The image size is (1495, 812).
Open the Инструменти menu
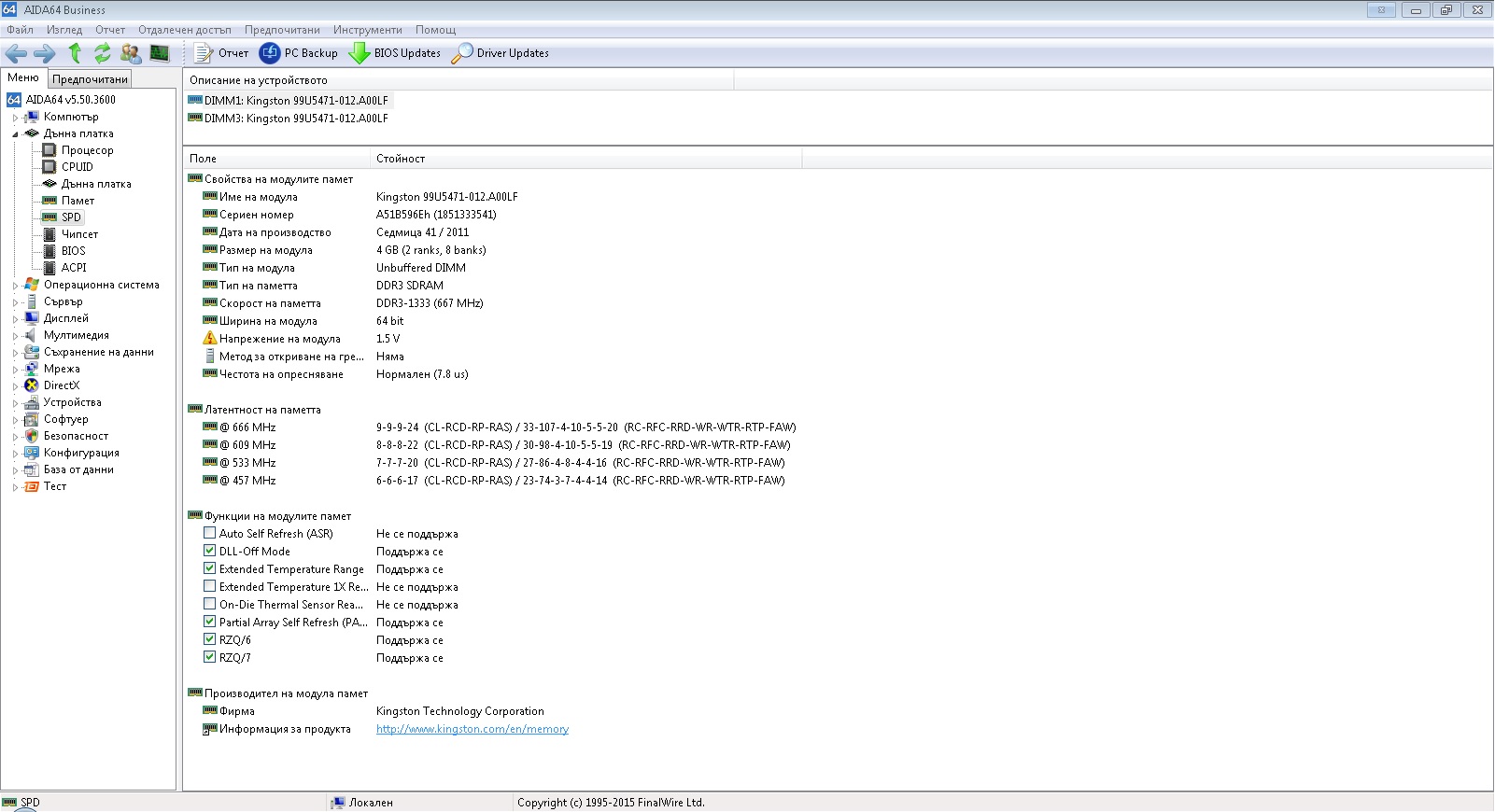(368, 30)
